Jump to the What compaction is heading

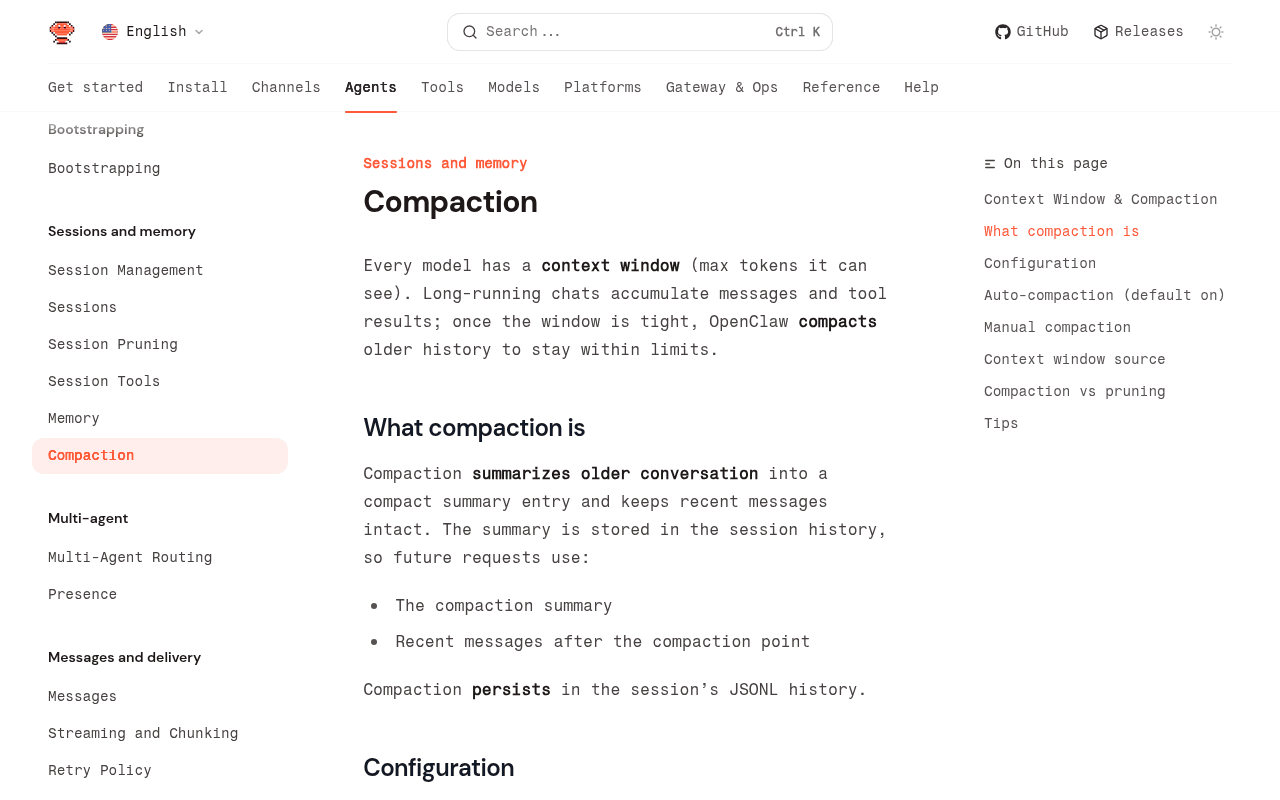(x=1061, y=229)
